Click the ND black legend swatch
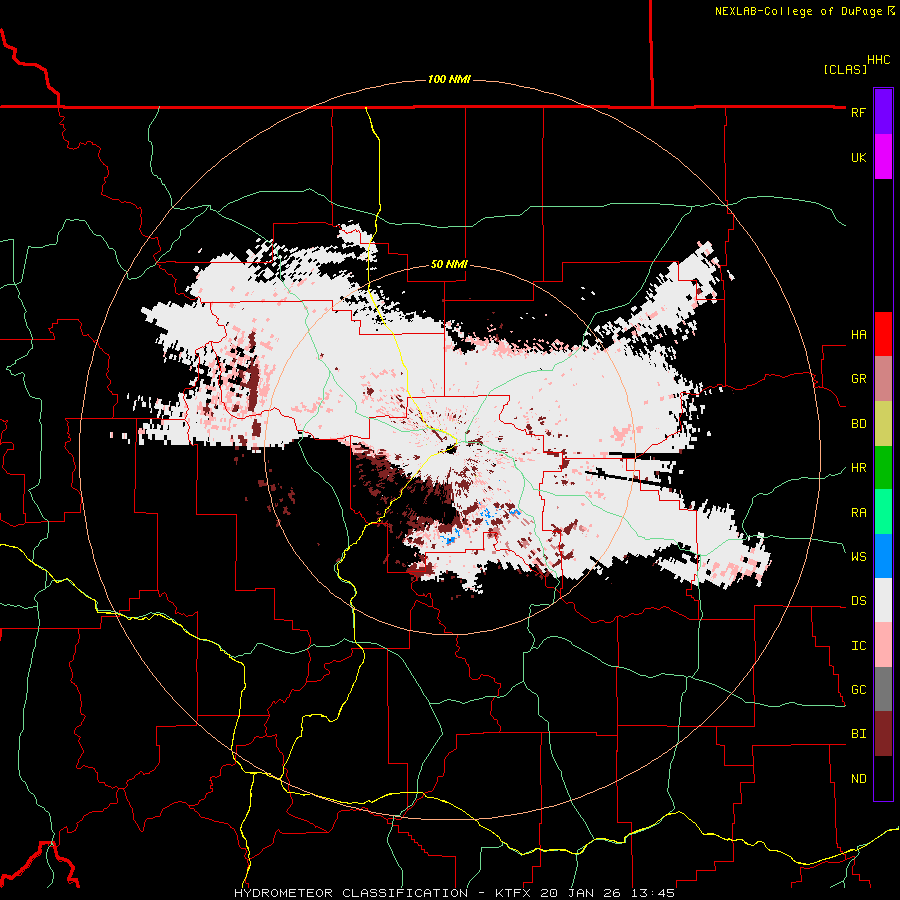This screenshot has width=900, height=900. click(x=883, y=778)
